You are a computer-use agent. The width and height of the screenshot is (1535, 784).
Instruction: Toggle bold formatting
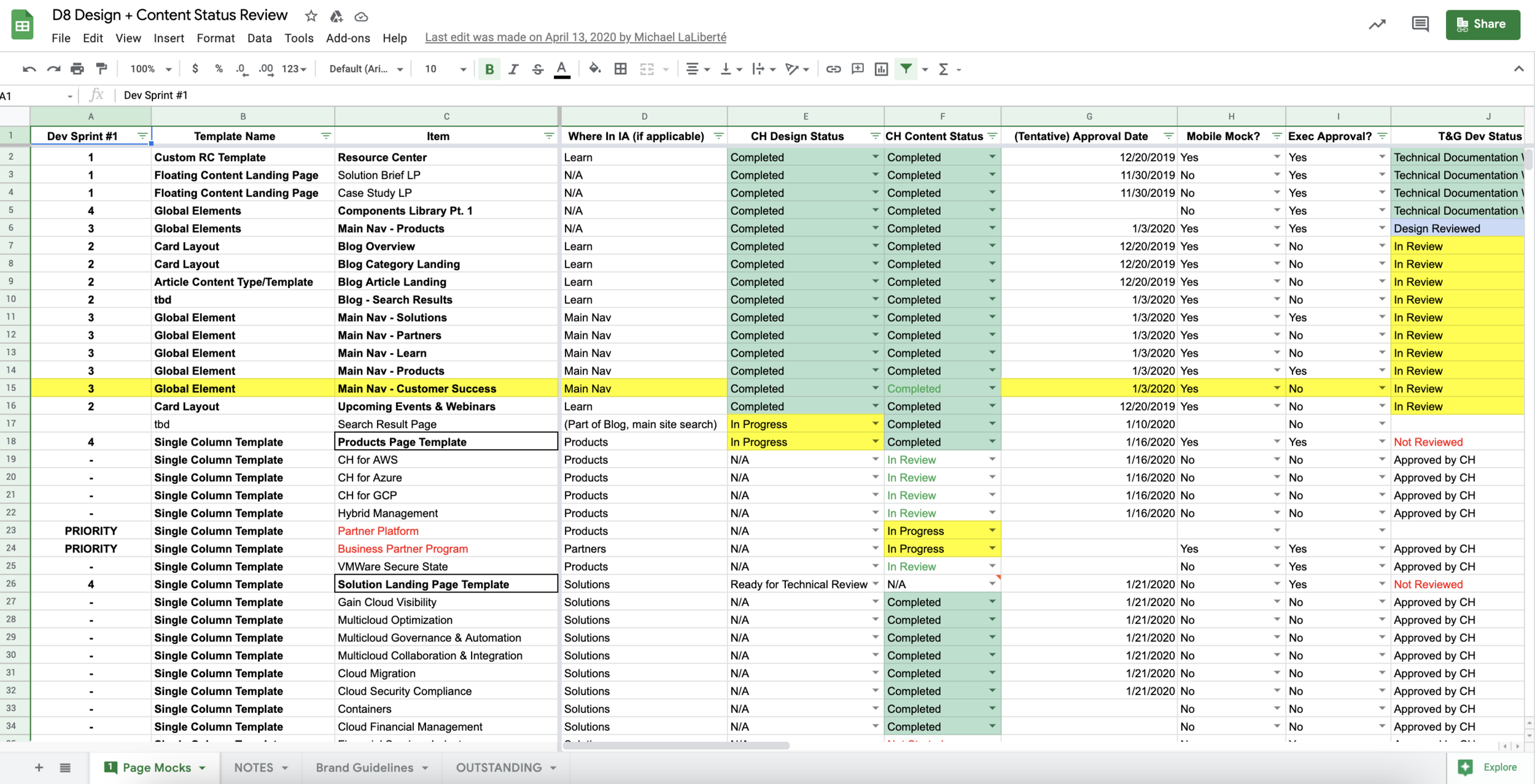489,69
